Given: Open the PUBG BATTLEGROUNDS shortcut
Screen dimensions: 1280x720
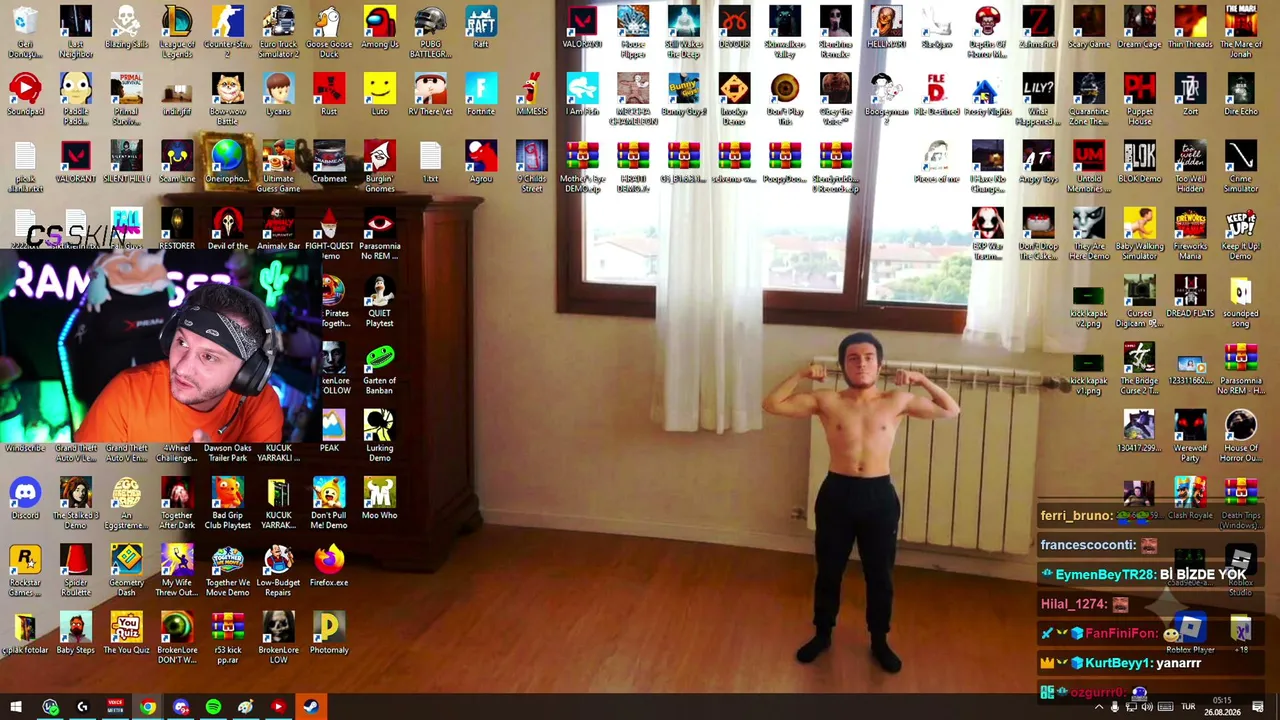Looking at the screenshot, I should tap(430, 32).
